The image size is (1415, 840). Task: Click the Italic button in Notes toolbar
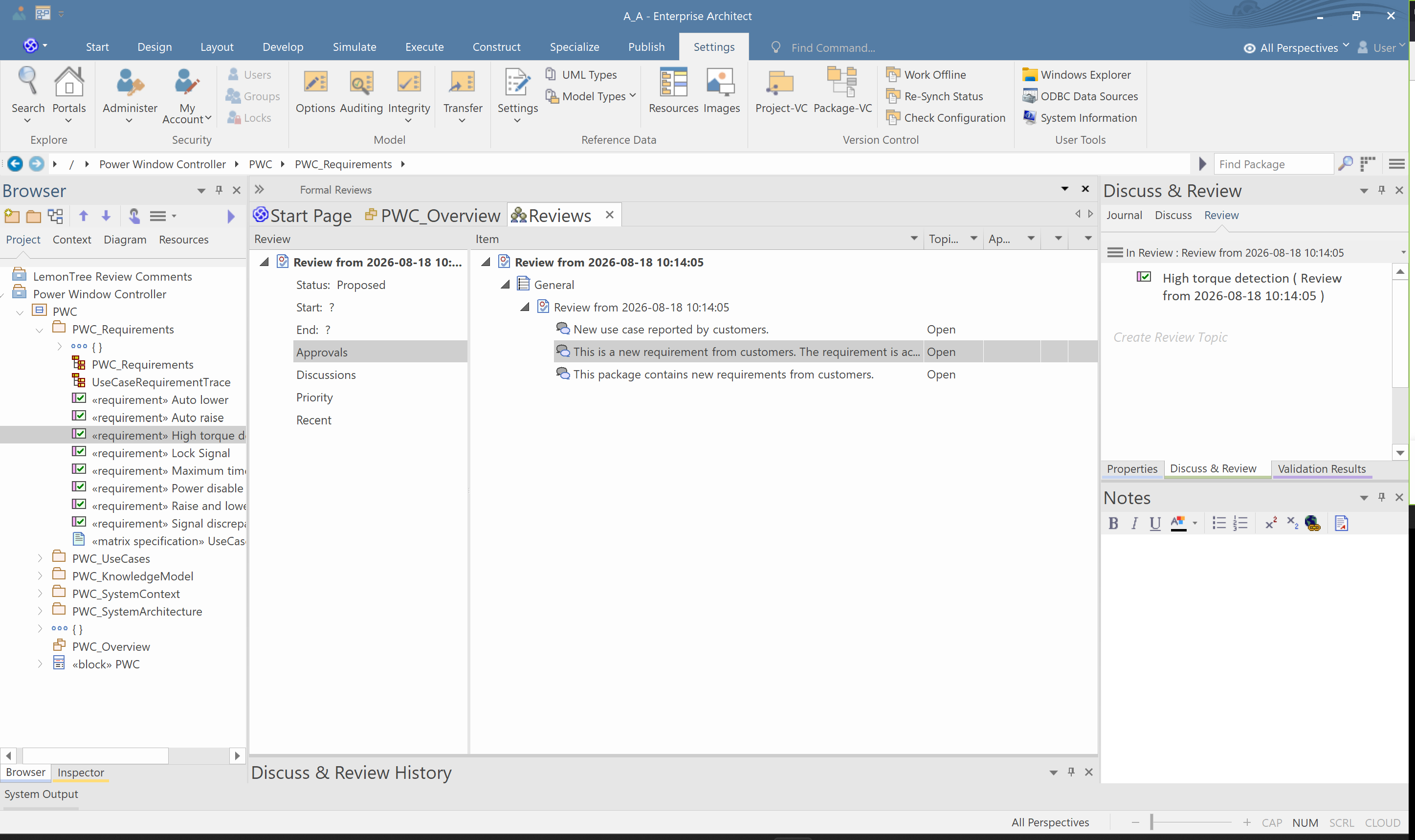(1134, 523)
